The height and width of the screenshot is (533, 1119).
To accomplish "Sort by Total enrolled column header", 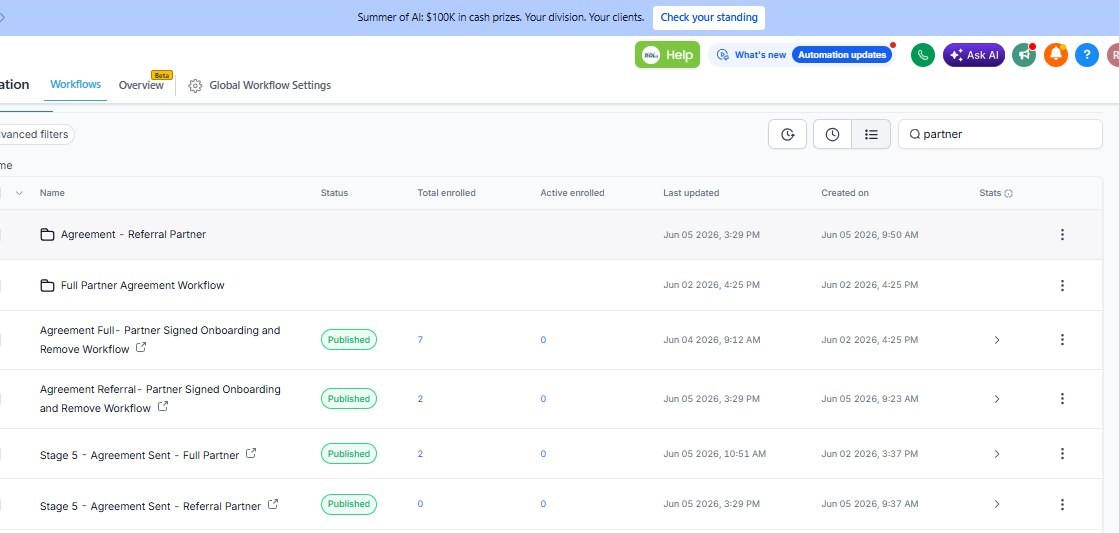I will pos(446,193).
